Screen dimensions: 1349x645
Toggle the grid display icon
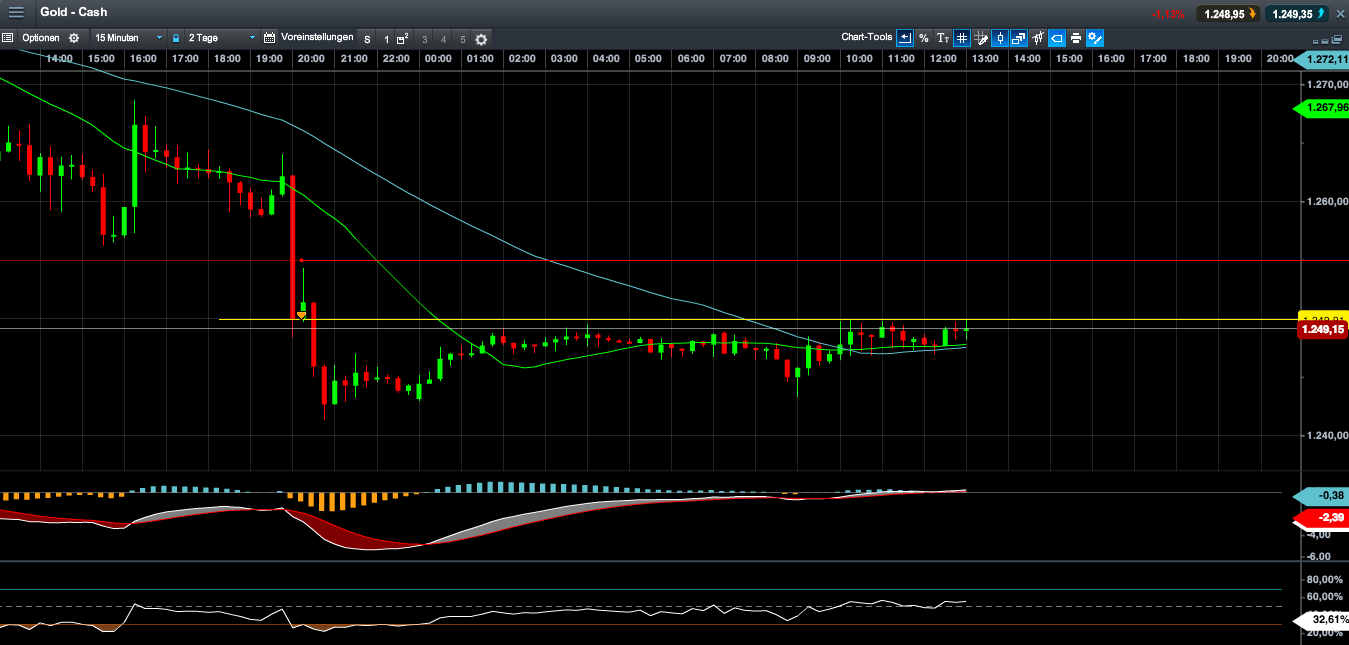[x=961, y=38]
